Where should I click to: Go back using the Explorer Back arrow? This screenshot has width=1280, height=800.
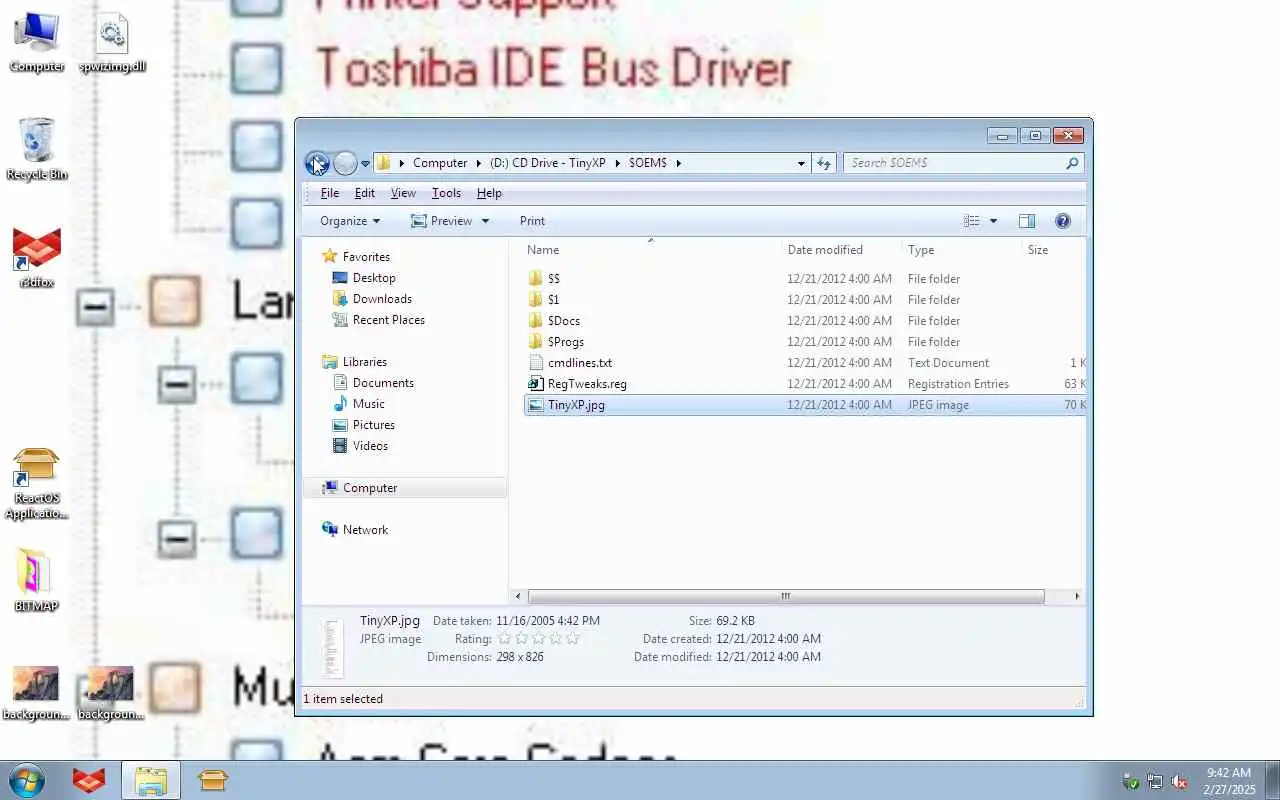pyautogui.click(x=317, y=163)
